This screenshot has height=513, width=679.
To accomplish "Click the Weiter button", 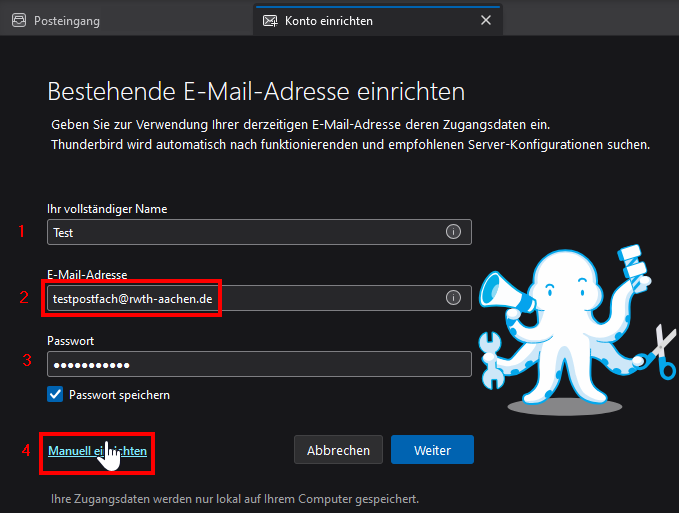I will 432,450.
